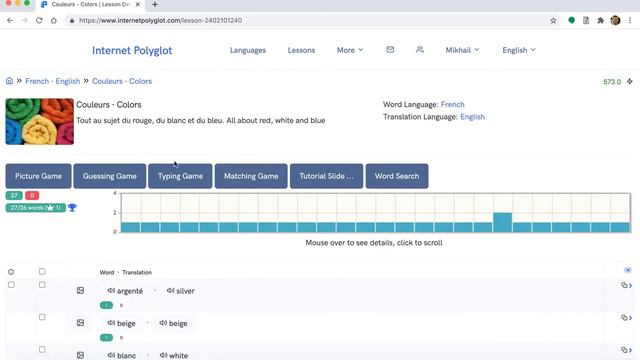Click the green score pill under argenté

106,305
